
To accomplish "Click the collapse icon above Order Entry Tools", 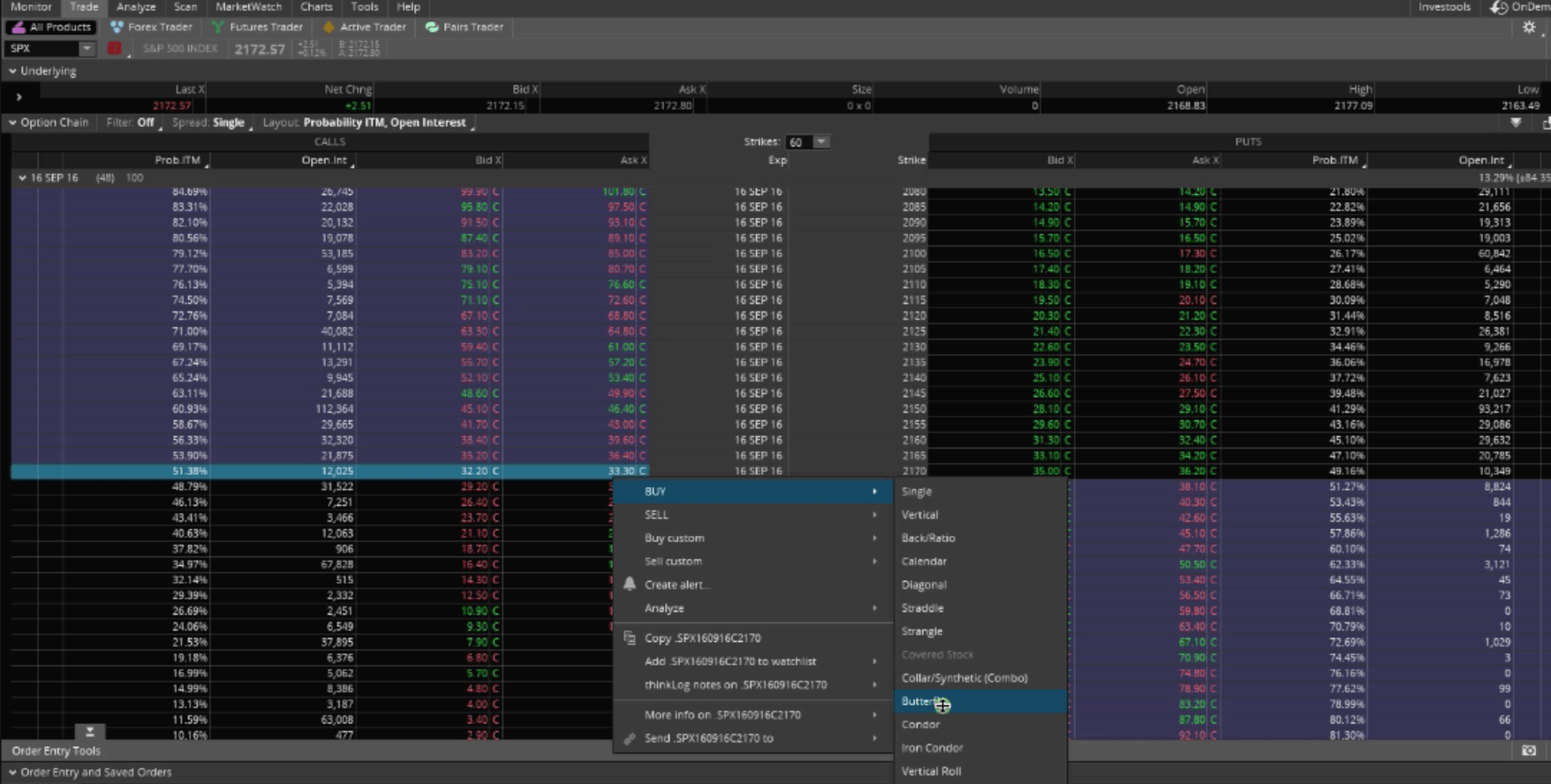I will 89,732.
